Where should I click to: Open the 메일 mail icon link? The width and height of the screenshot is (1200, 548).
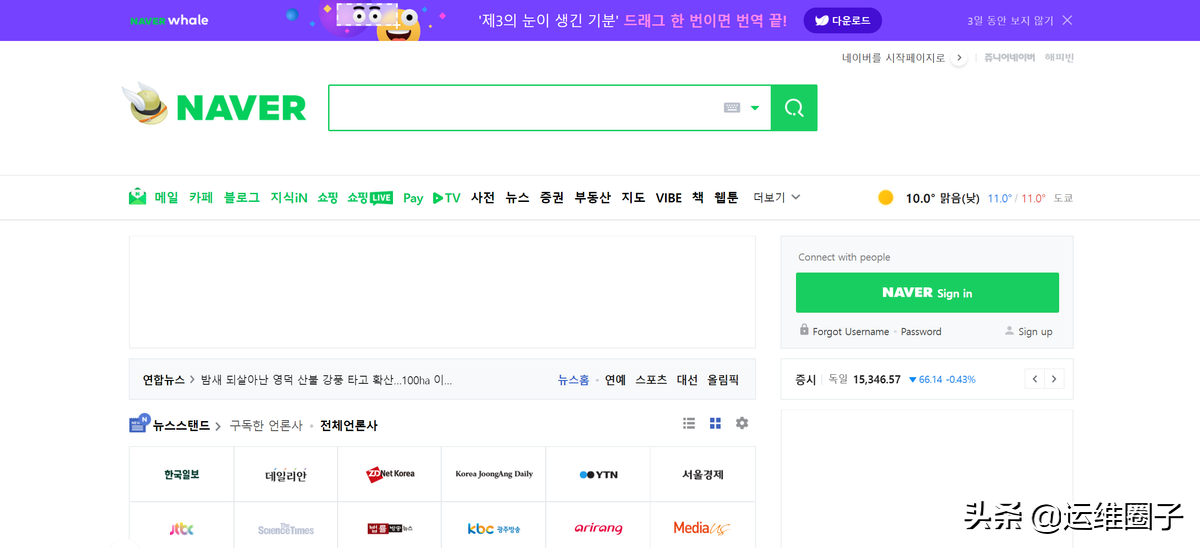[x=138, y=197]
